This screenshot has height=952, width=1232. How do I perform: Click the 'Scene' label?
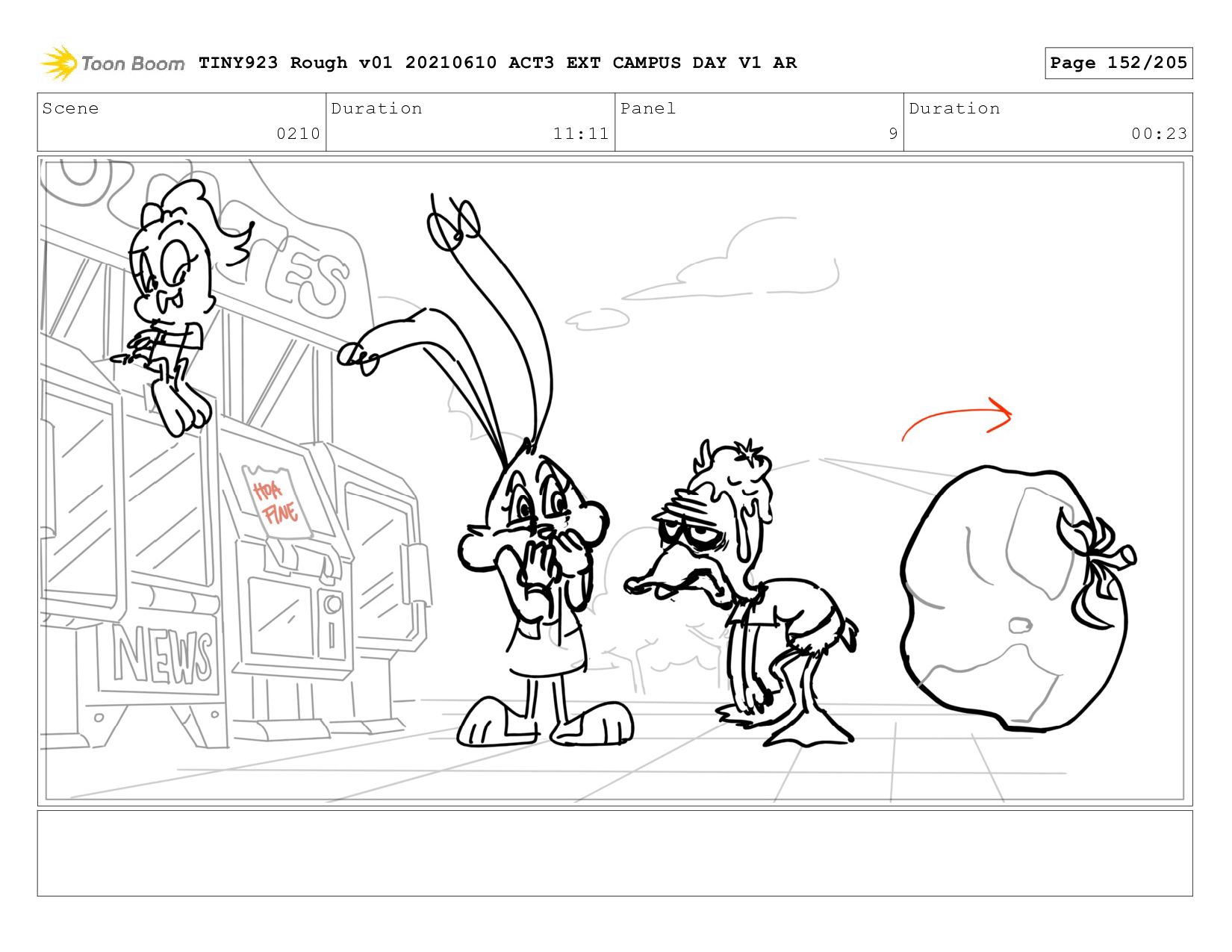(70, 108)
